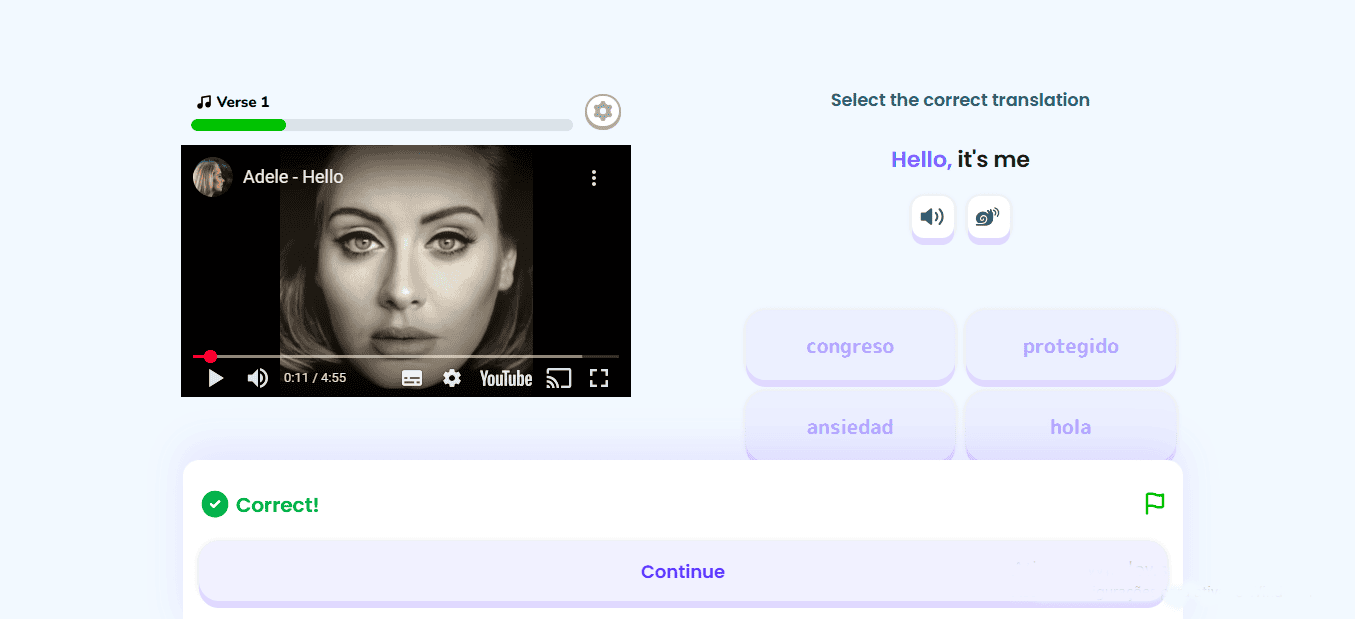The image size is (1355, 619).
Task: Play the Adele video
Action: 215,378
